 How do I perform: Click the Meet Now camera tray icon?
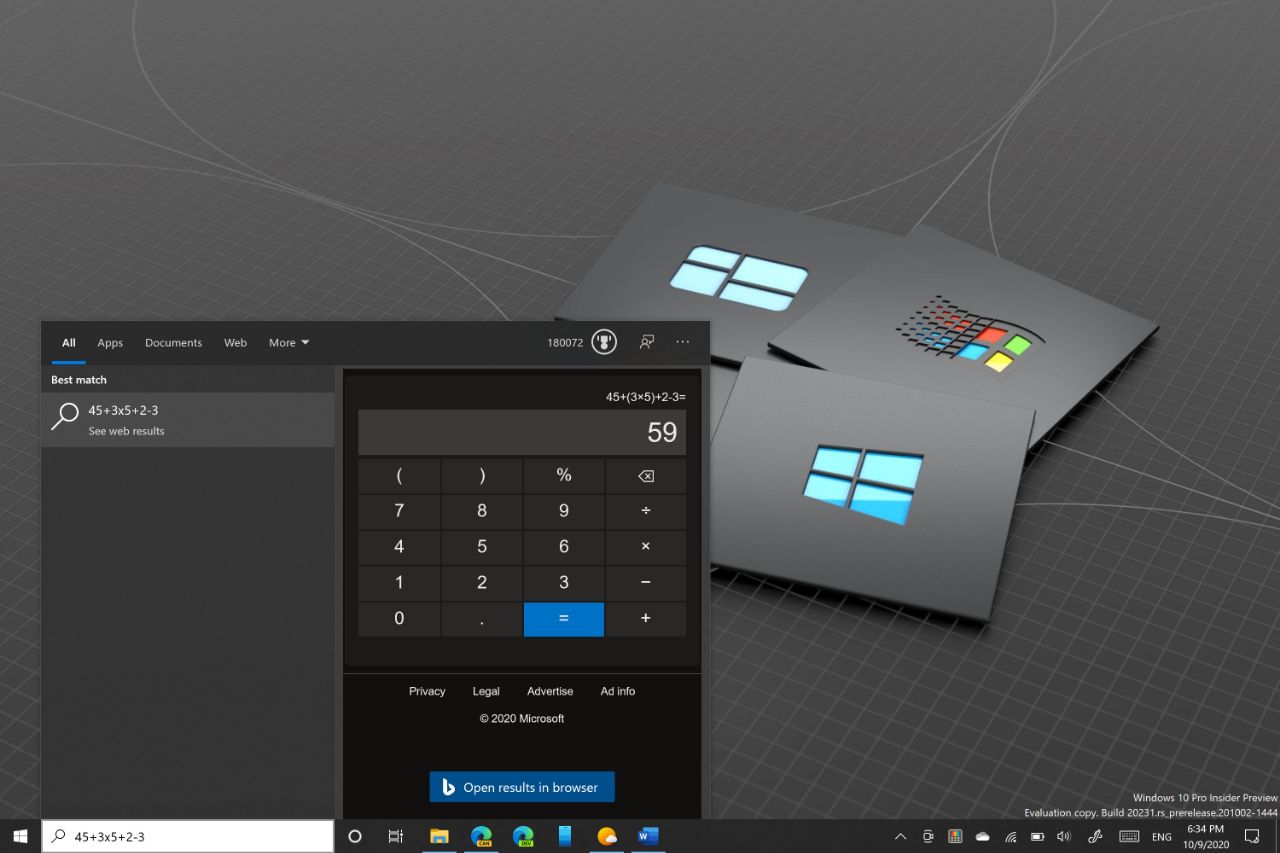(x=928, y=837)
